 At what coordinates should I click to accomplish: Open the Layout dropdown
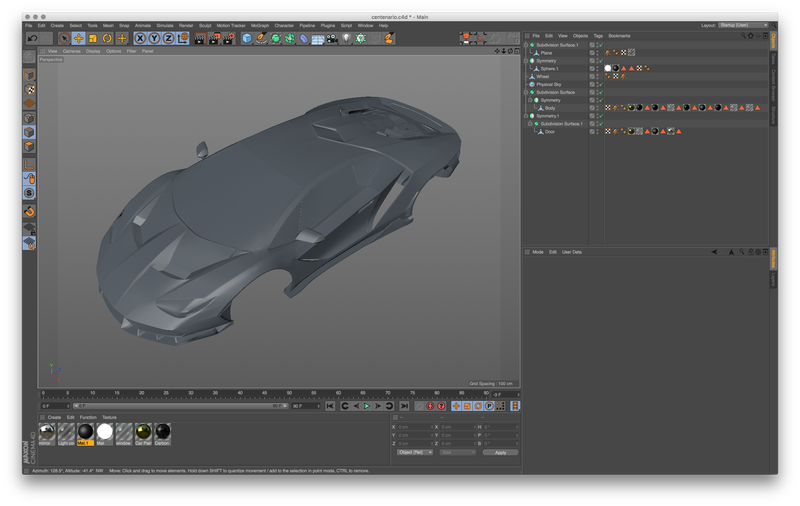coord(743,25)
